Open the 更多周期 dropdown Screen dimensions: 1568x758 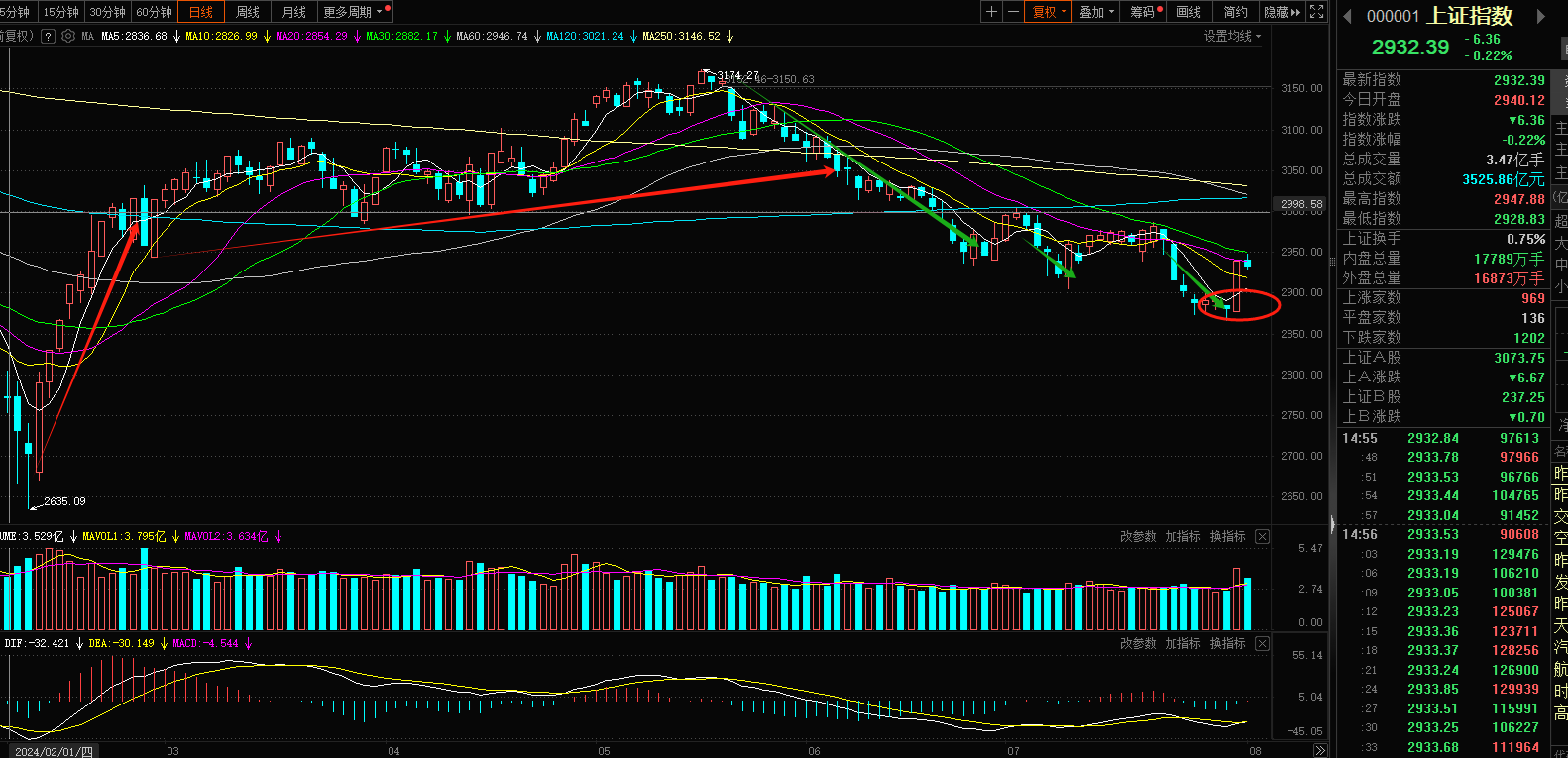tap(353, 12)
